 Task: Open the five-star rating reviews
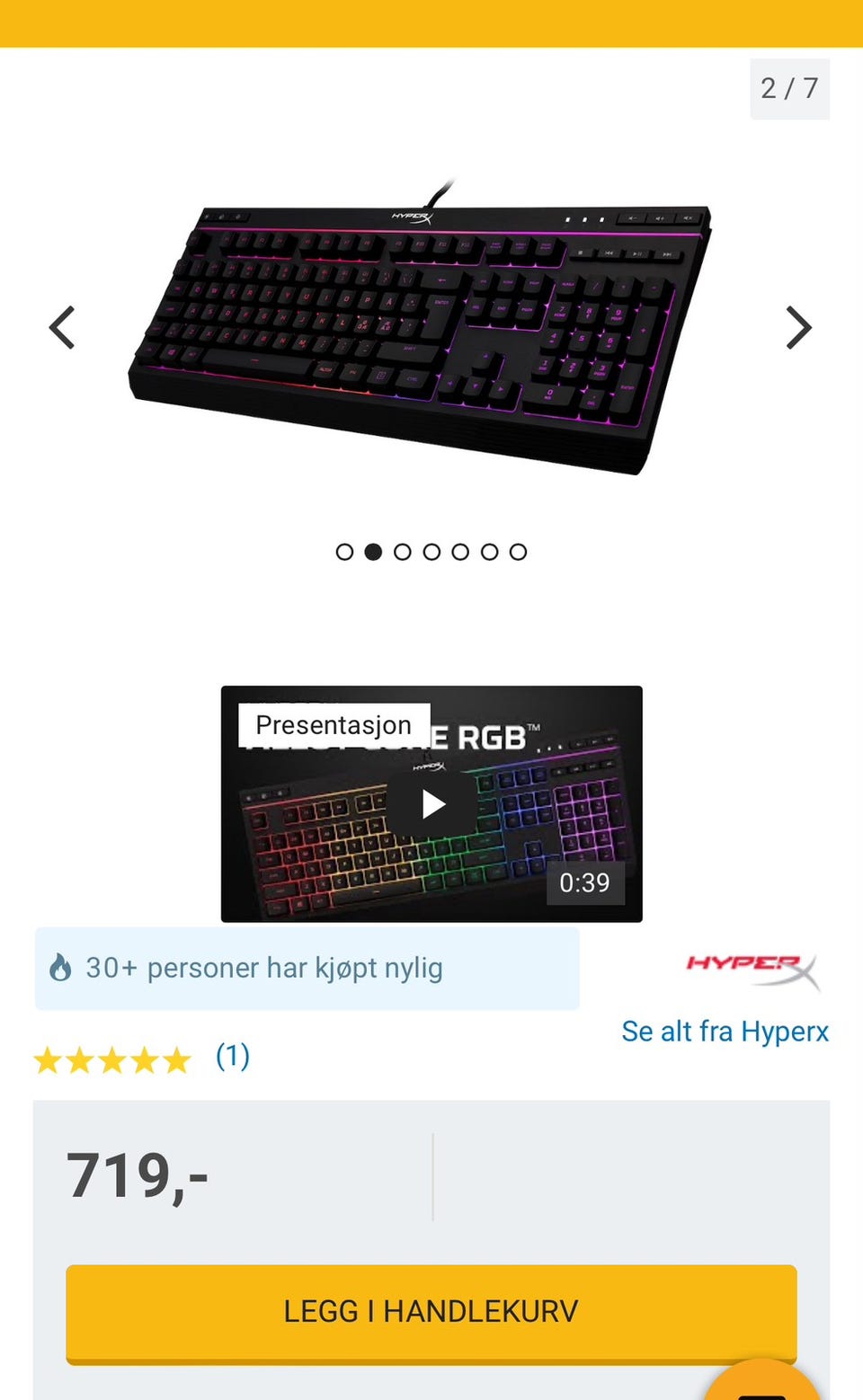(x=112, y=1060)
